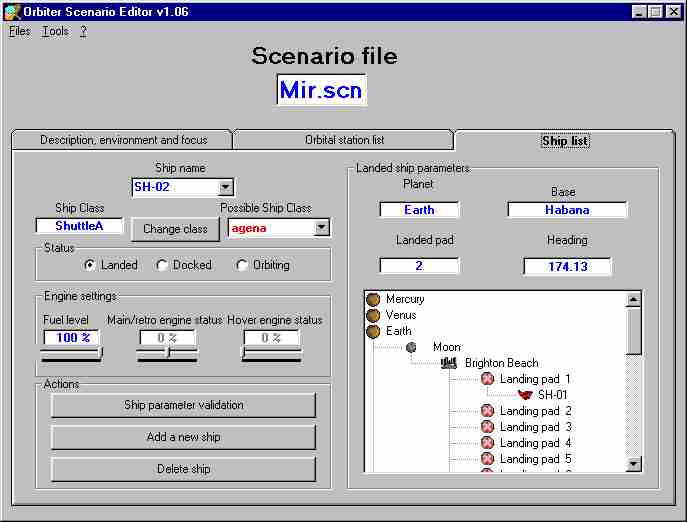Click the Main/retro engine 0 % field
Viewport: 687px width, 522px height.
(x=167, y=337)
